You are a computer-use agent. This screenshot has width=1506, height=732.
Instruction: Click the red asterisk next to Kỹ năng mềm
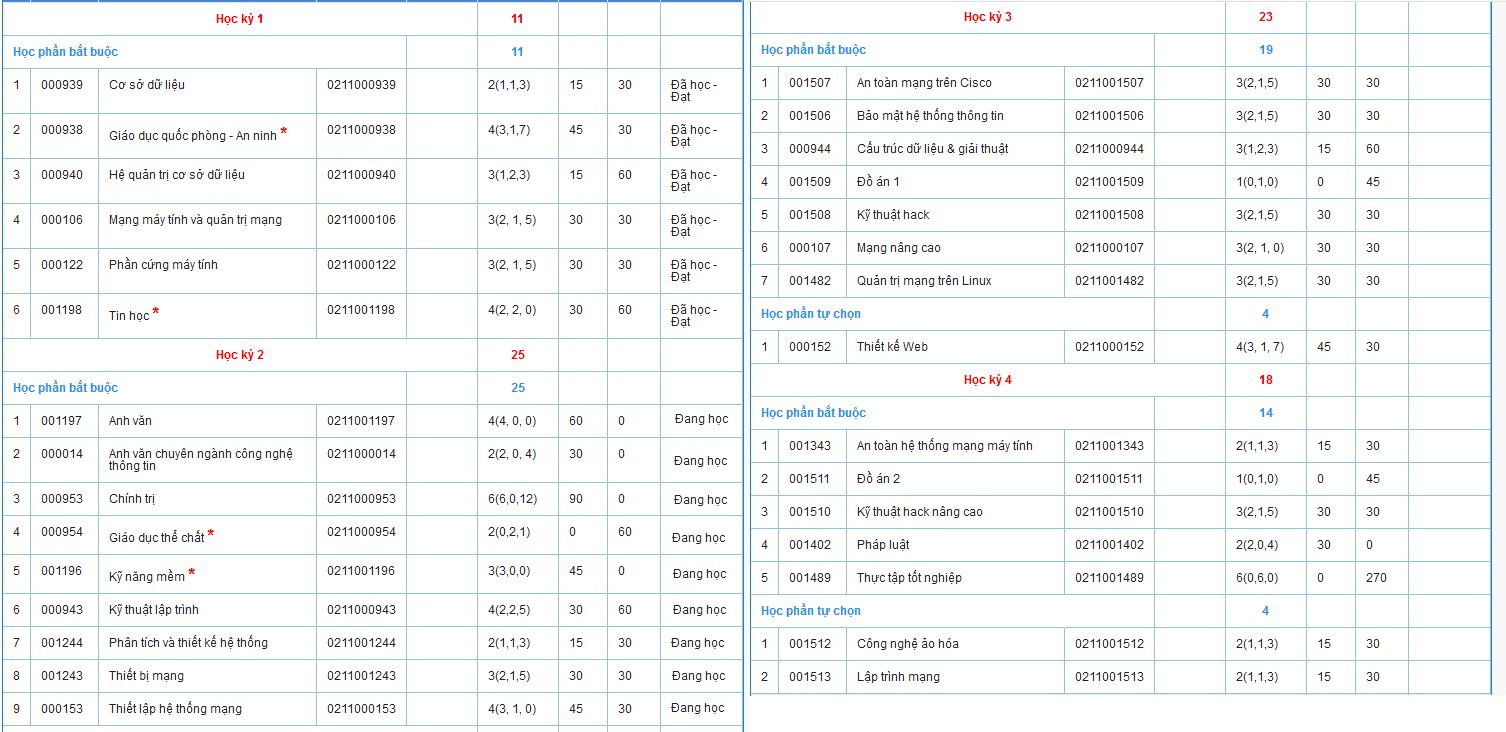tap(192, 573)
